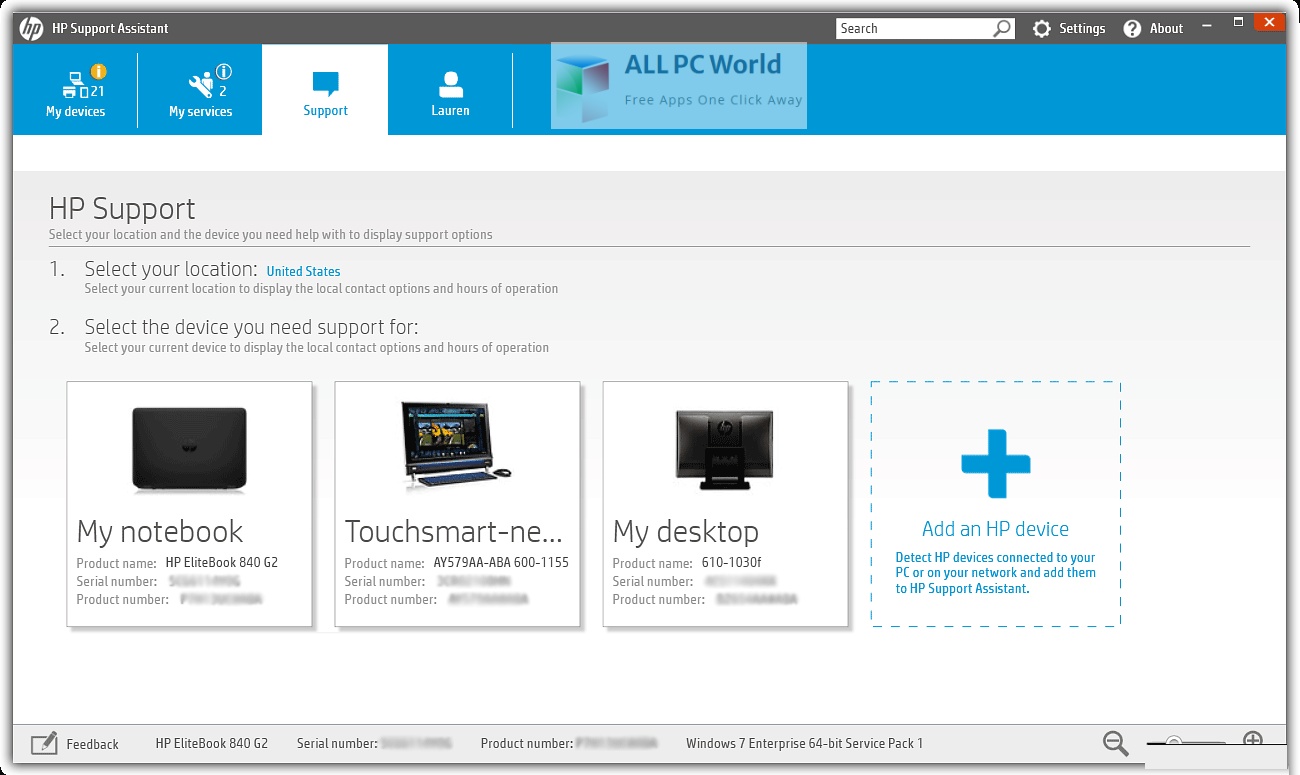Screen dimensions: 1300x775
Task: Select the My notebook device card
Action: click(x=189, y=504)
